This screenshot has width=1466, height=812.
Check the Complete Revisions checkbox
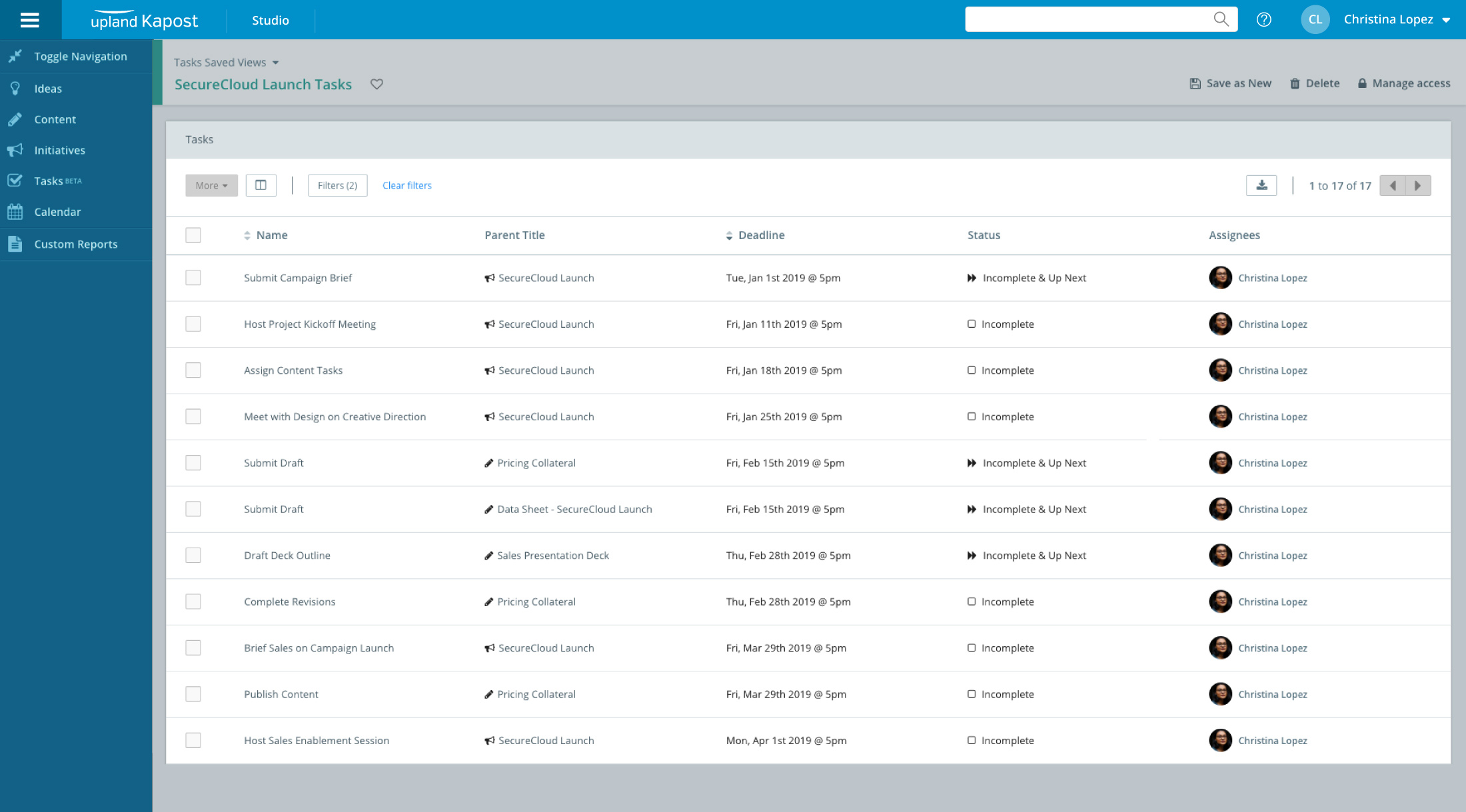(193, 602)
